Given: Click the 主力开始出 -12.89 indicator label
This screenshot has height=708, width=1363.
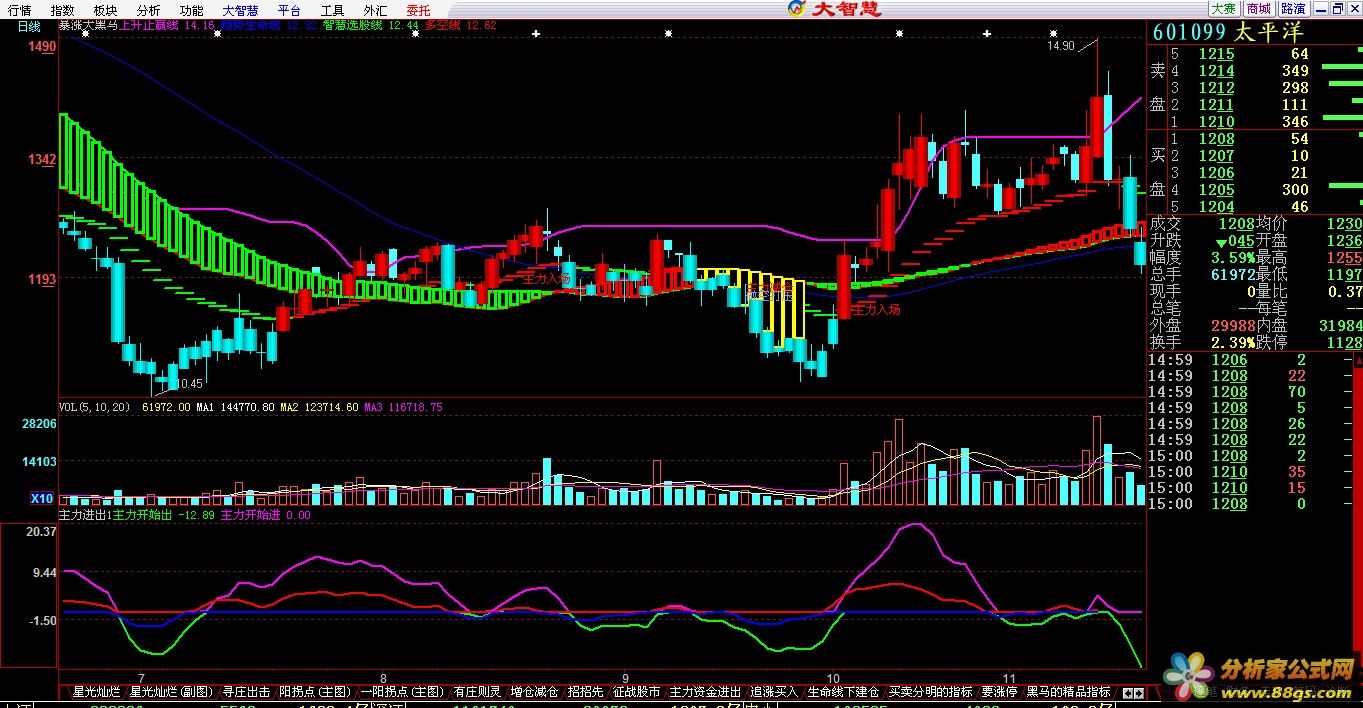Looking at the screenshot, I should tap(164, 515).
